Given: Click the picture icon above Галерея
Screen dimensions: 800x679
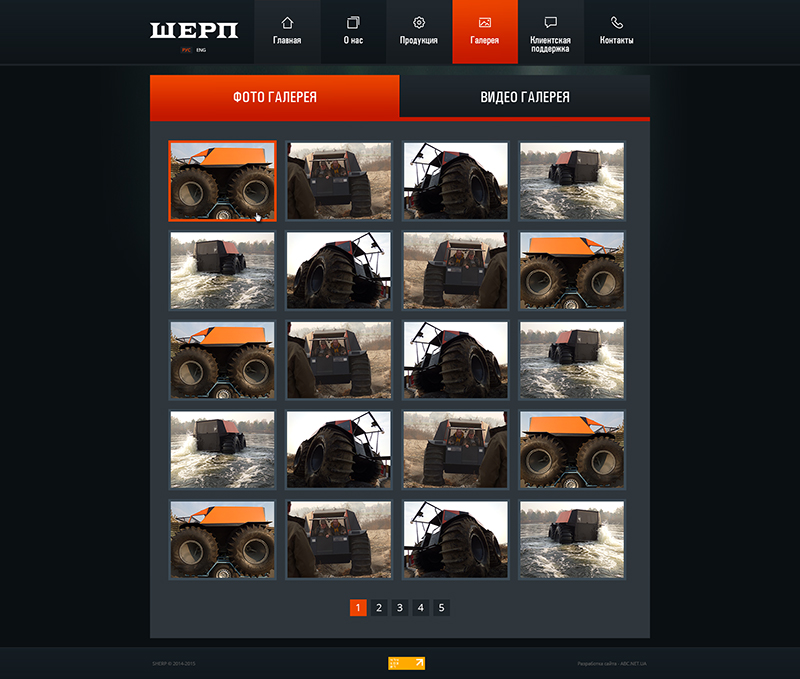Looking at the screenshot, I should [485, 22].
